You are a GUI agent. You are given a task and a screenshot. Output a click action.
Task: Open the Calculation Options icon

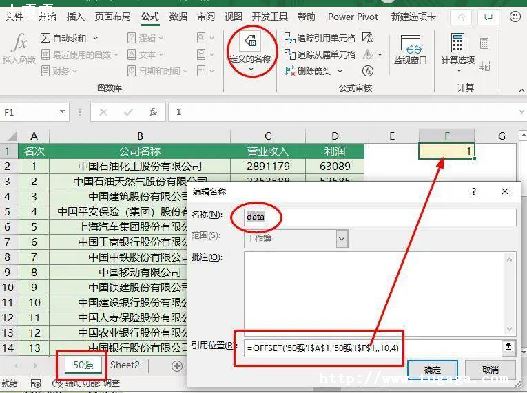click(457, 42)
